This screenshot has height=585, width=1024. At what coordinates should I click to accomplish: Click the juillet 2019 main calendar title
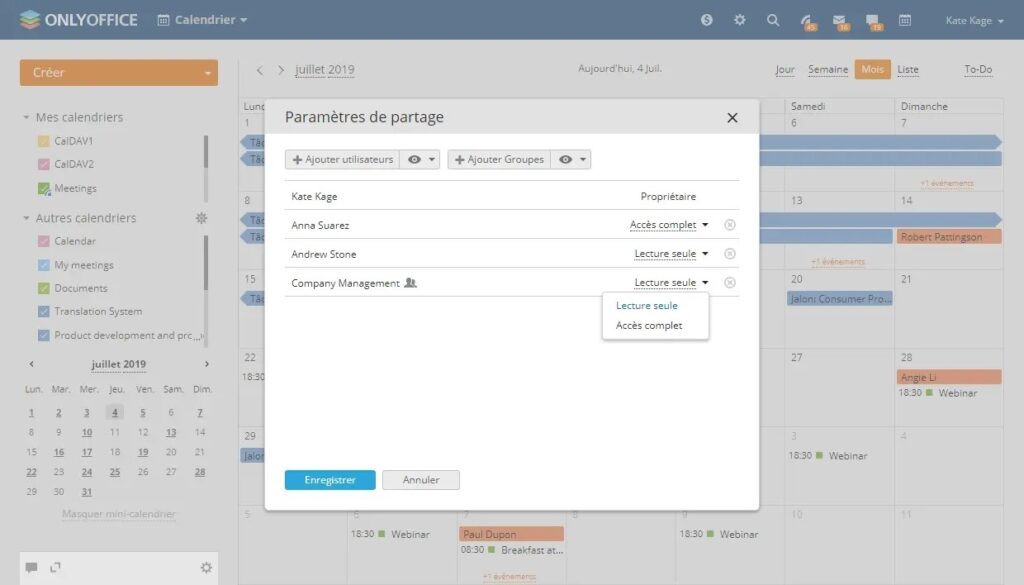[x=325, y=70]
